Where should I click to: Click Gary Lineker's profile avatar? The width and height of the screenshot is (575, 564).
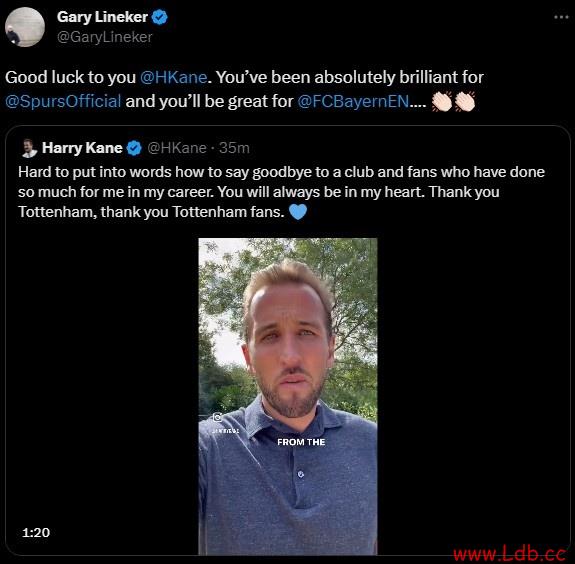(25, 27)
